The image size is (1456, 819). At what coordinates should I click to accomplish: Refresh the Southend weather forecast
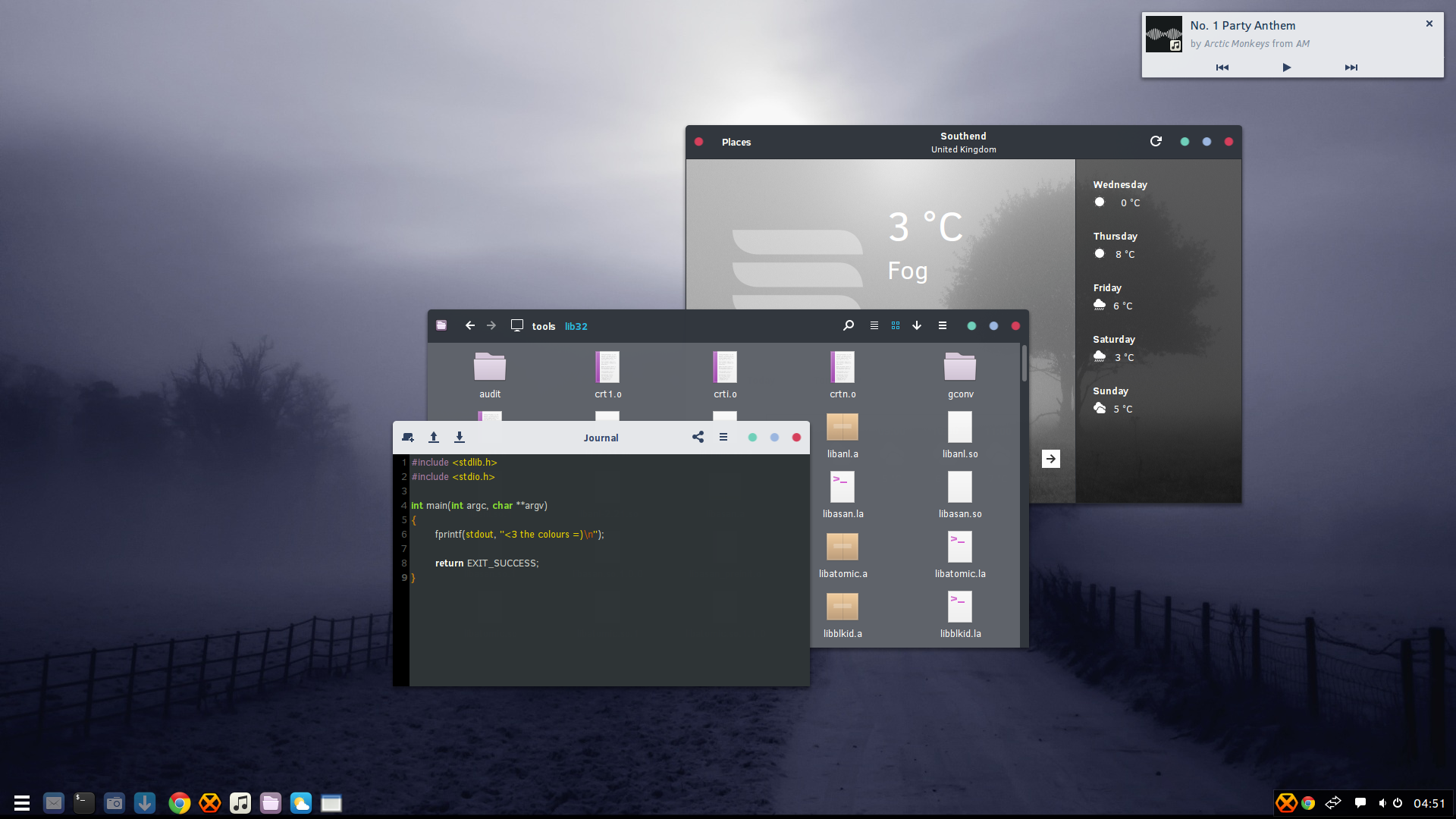click(x=1156, y=141)
